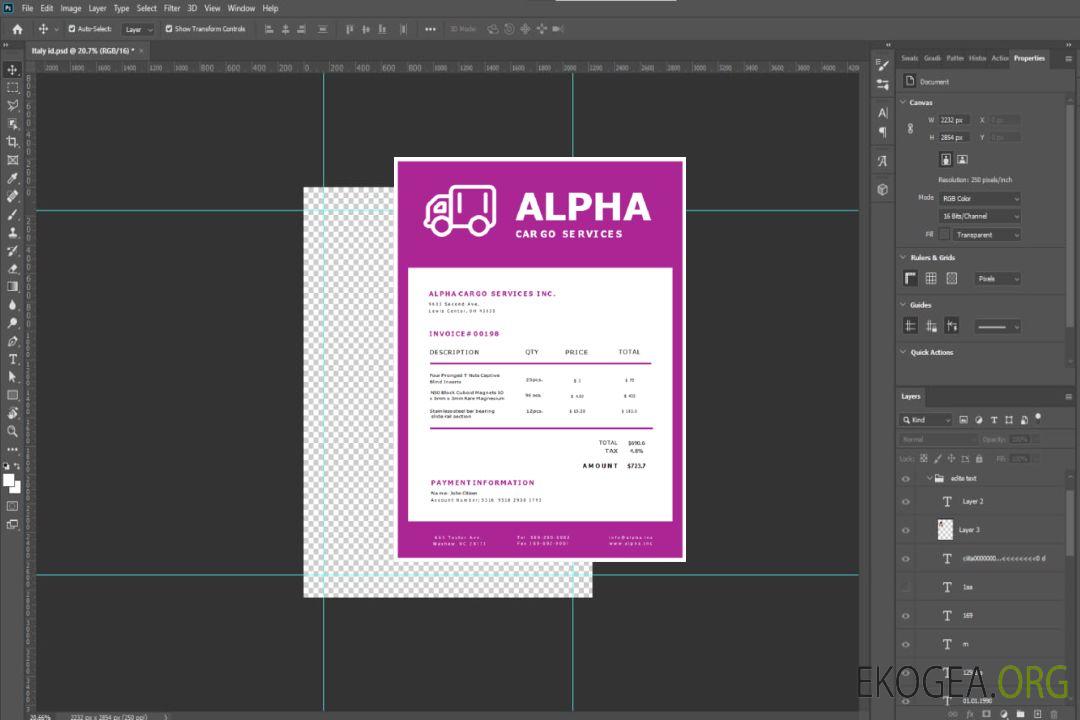Select the Lasso tool

(12, 105)
